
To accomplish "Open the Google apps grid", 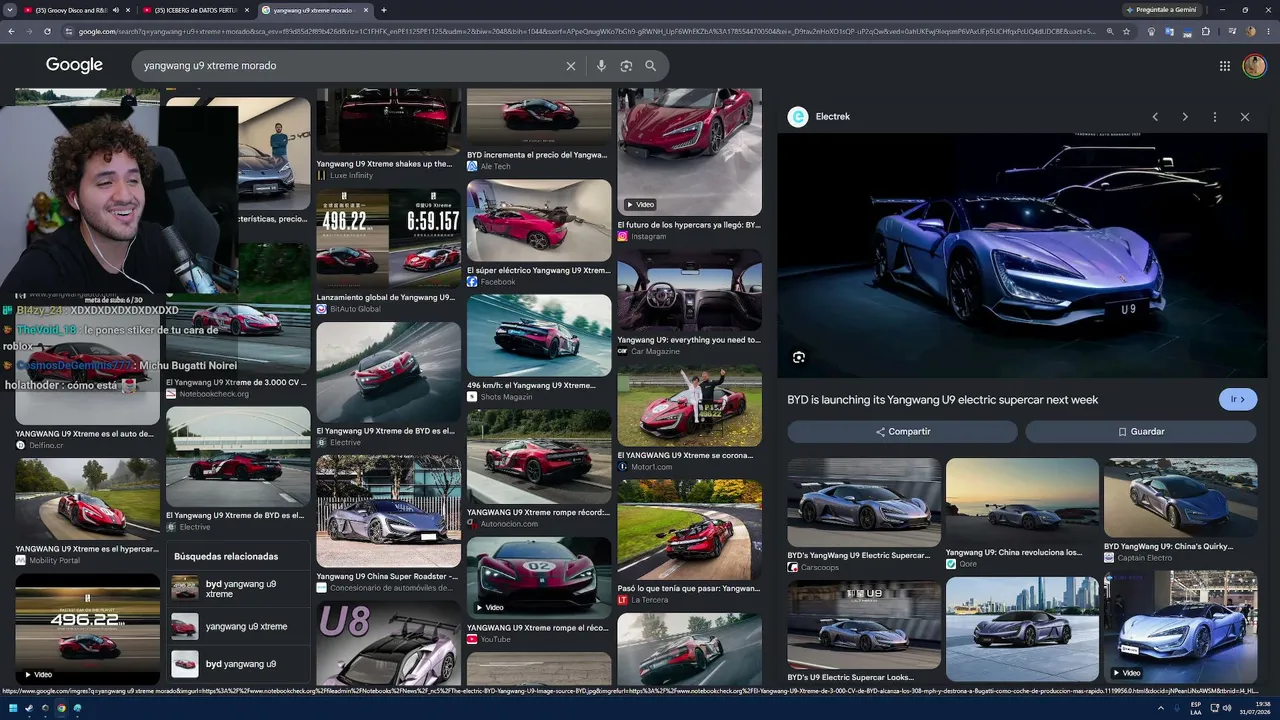I will (1224, 66).
